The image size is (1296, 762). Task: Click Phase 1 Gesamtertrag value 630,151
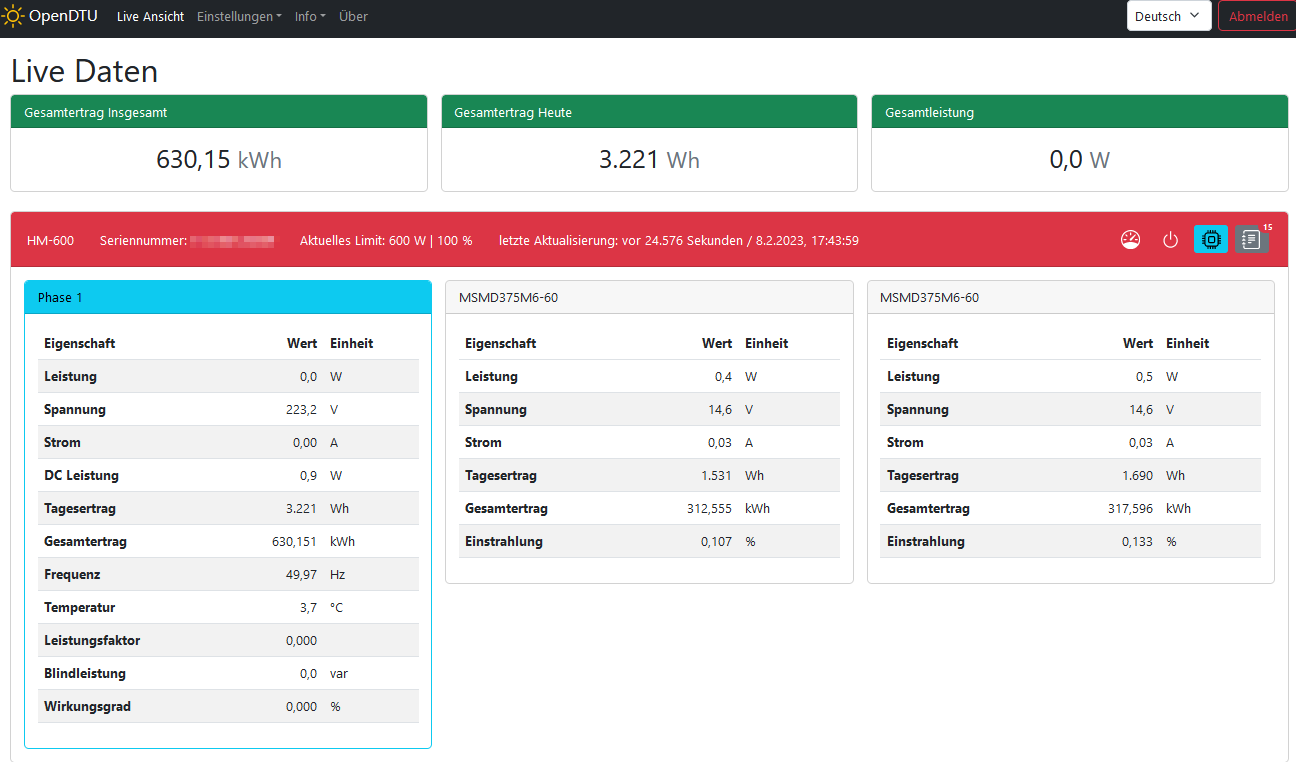[x=294, y=541]
